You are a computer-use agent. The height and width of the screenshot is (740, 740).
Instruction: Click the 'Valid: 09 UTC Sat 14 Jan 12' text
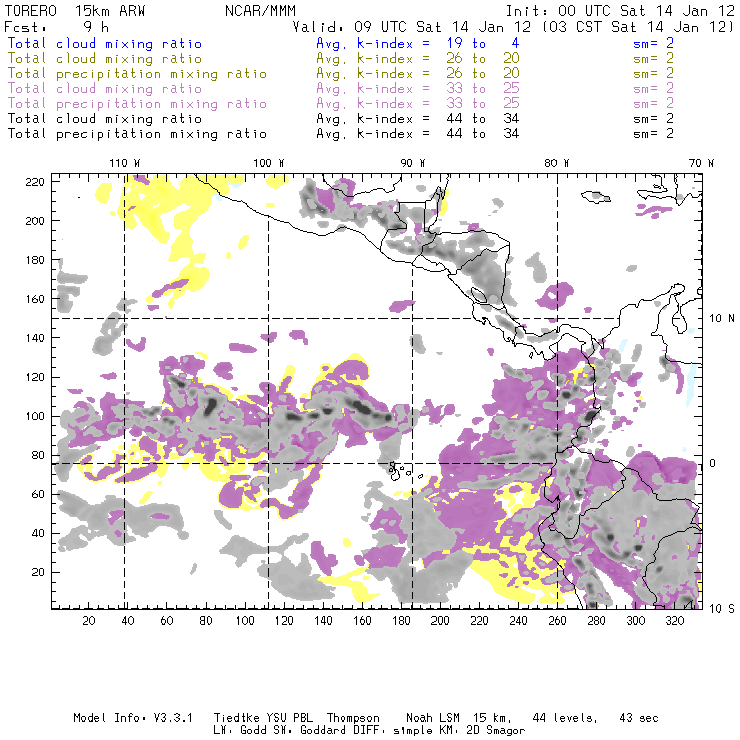coord(412,27)
